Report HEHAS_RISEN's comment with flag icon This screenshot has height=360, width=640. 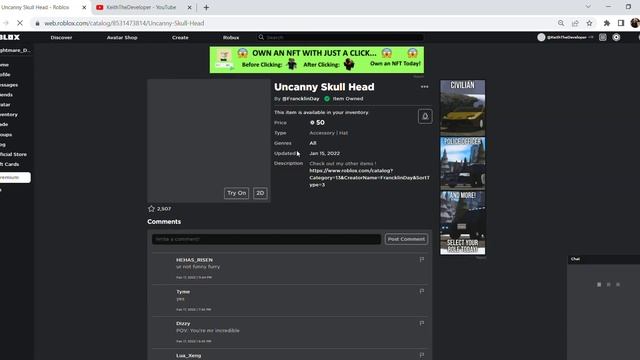(422, 259)
